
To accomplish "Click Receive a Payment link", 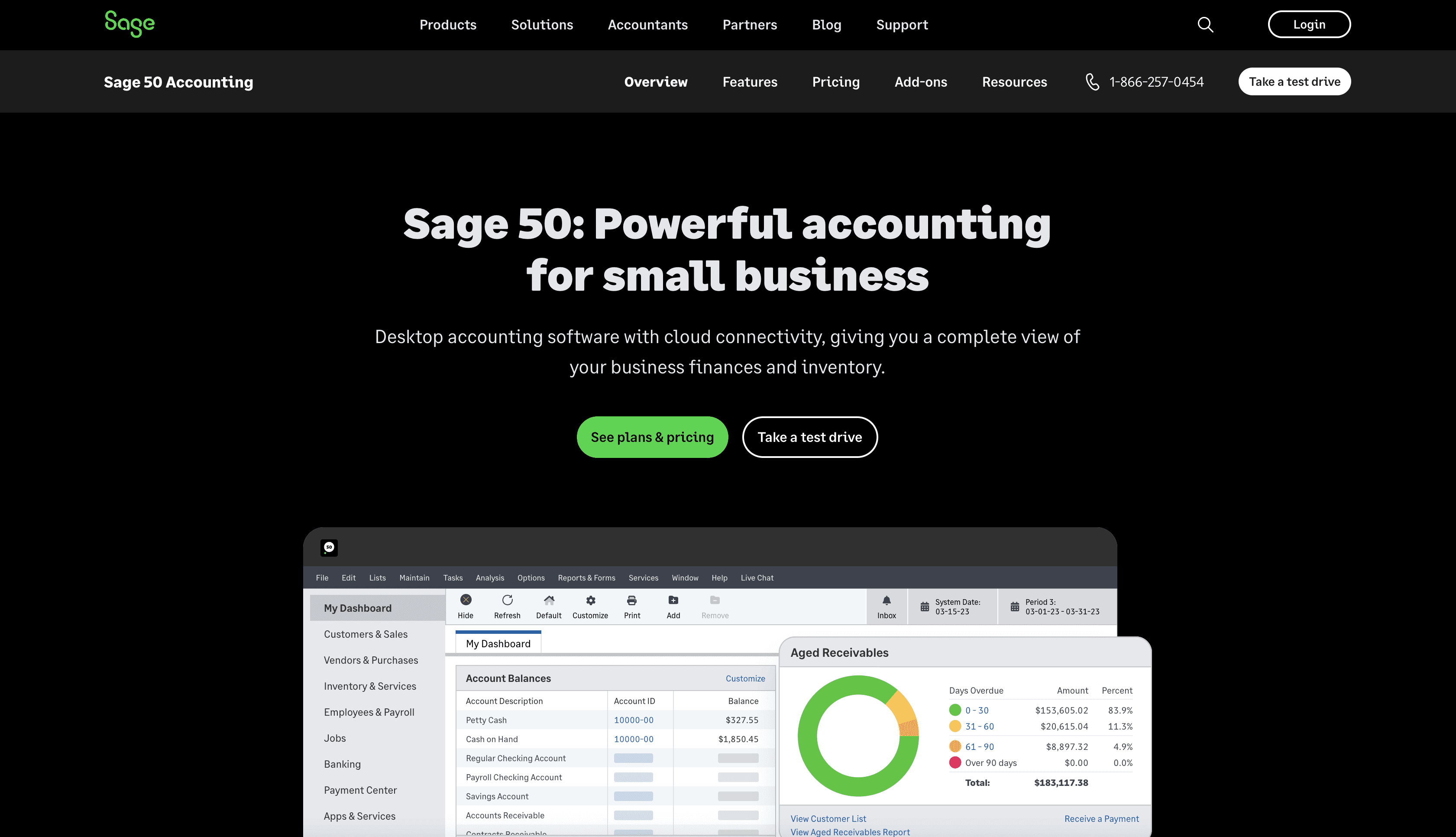I will coord(1101,819).
